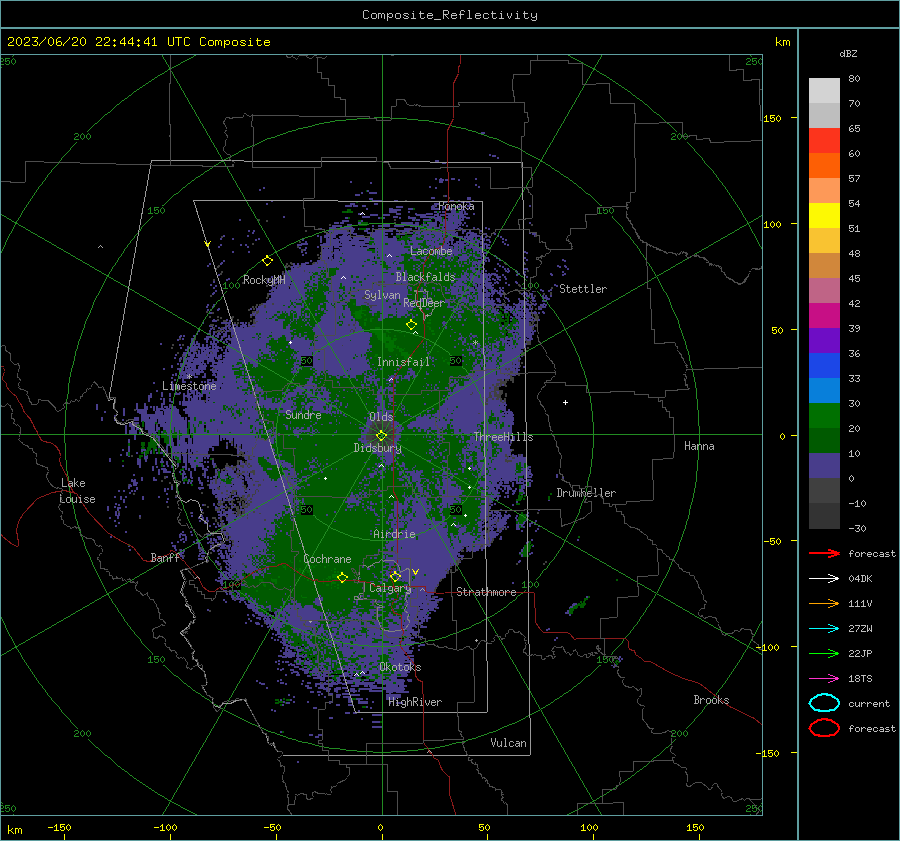Select the 10 dBZ violet swatch
Image resolution: width=900 pixels, height=841 pixels.
pos(824,466)
